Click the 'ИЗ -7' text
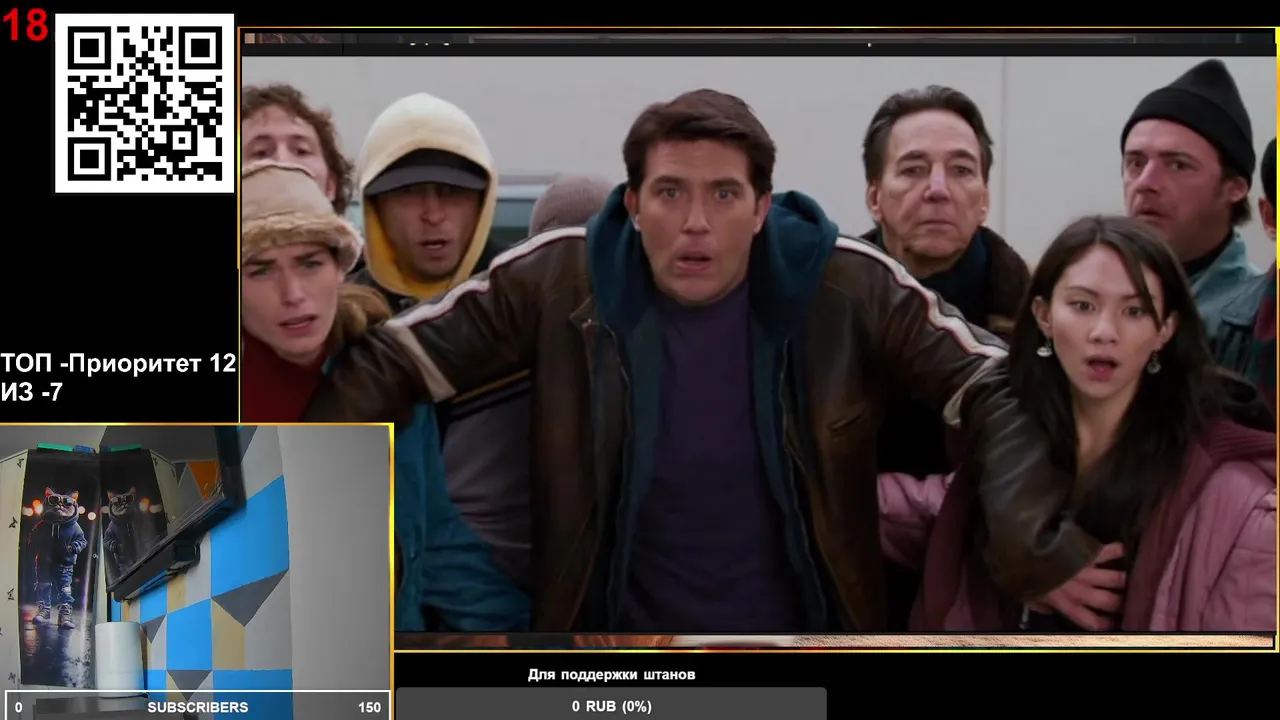 tap(31, 393)
